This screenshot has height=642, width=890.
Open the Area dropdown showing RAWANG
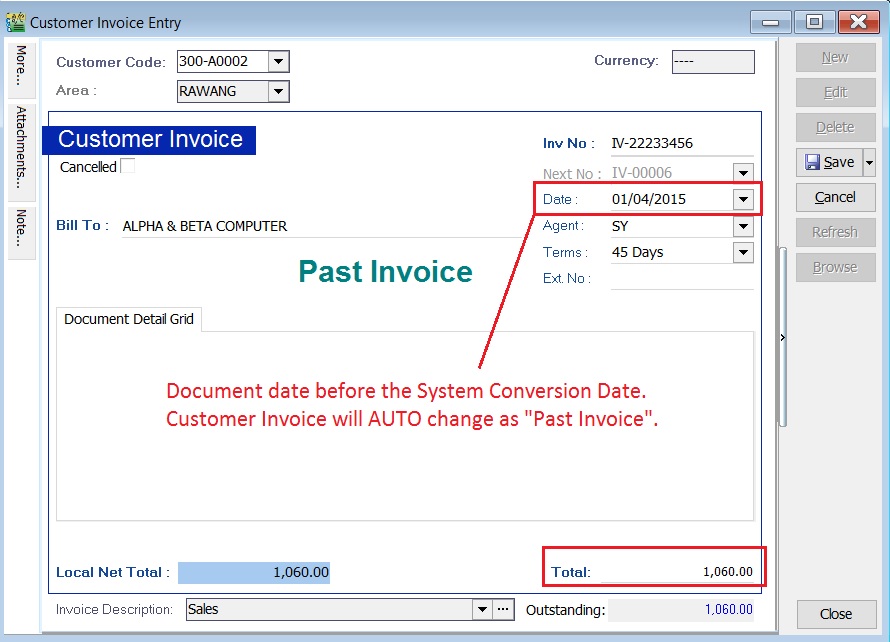click(x=279, y=91)
